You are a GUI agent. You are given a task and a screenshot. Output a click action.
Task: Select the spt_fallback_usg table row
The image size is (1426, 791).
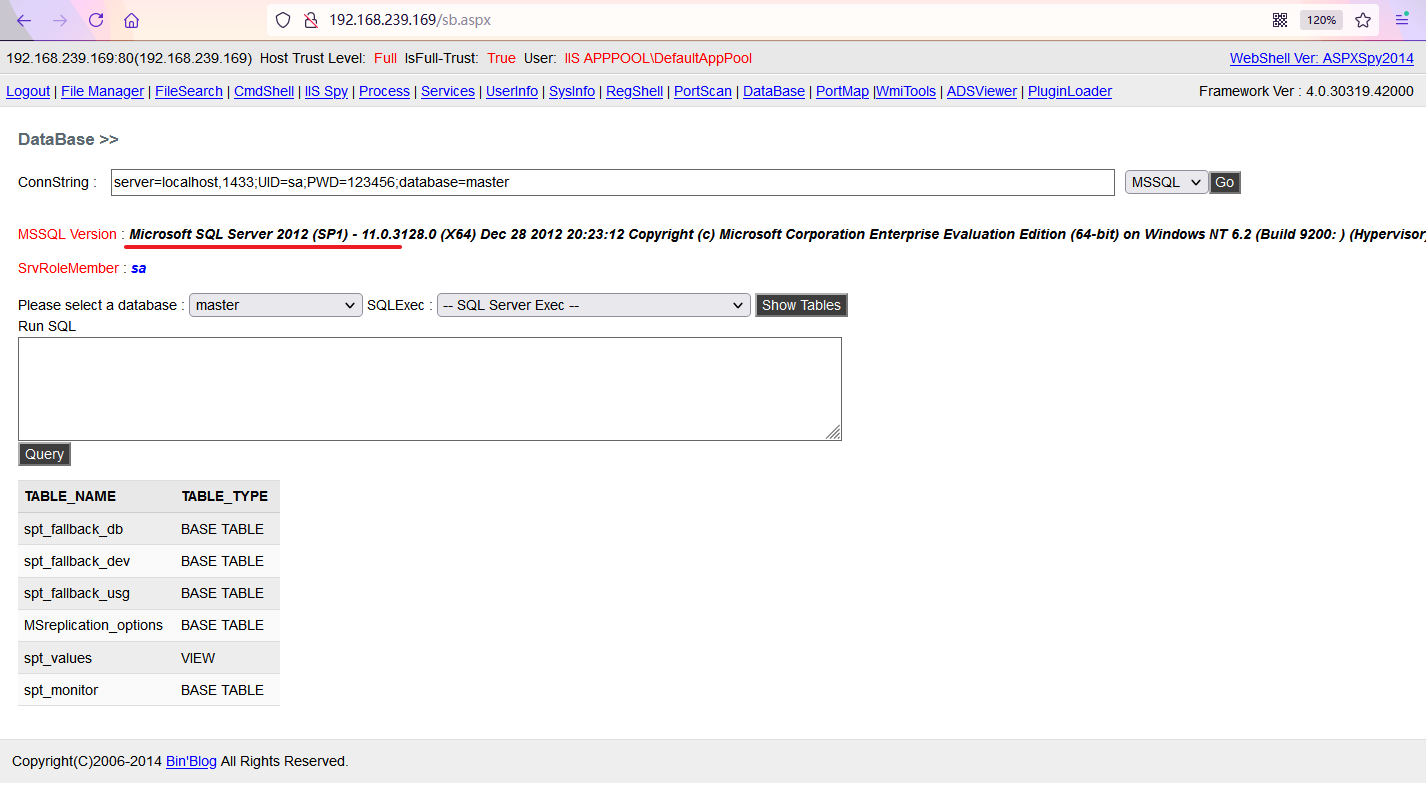tap(149, 593)
